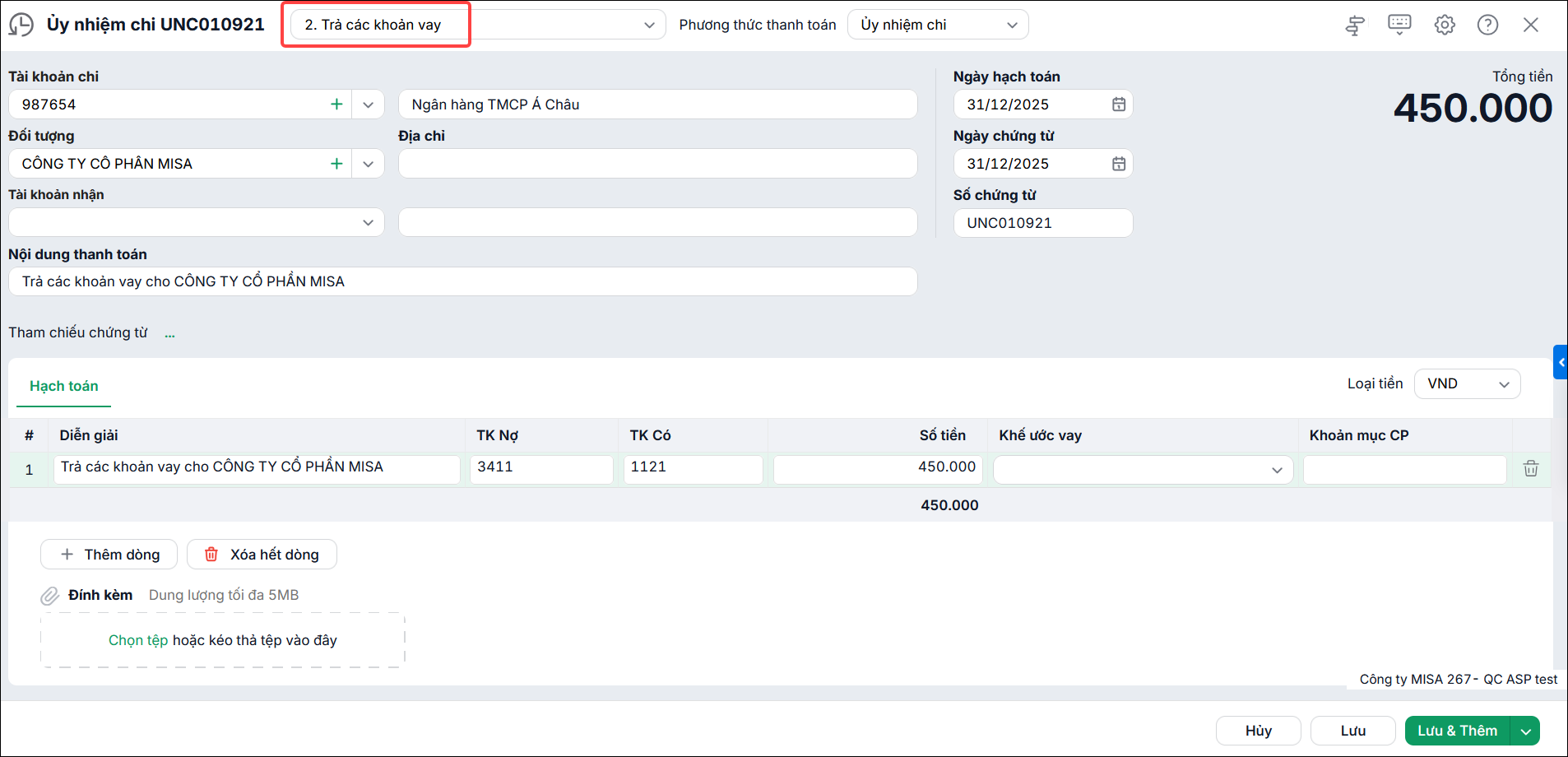The width and height of the screenshot is (1568, 757).
Task: Expand the Tài khoản chi dropdown arrow
Action: [368, 104]
